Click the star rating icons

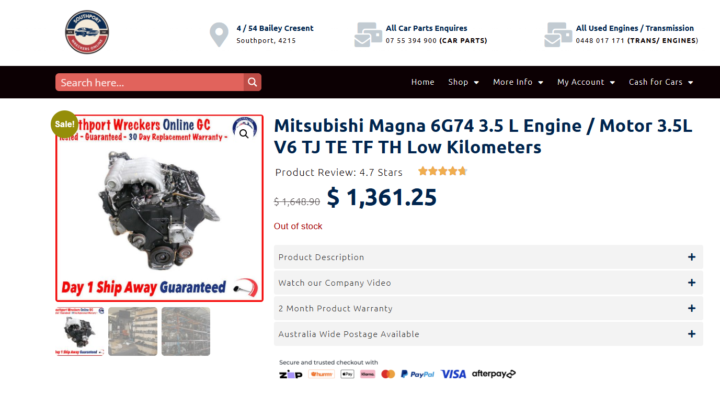442,171
